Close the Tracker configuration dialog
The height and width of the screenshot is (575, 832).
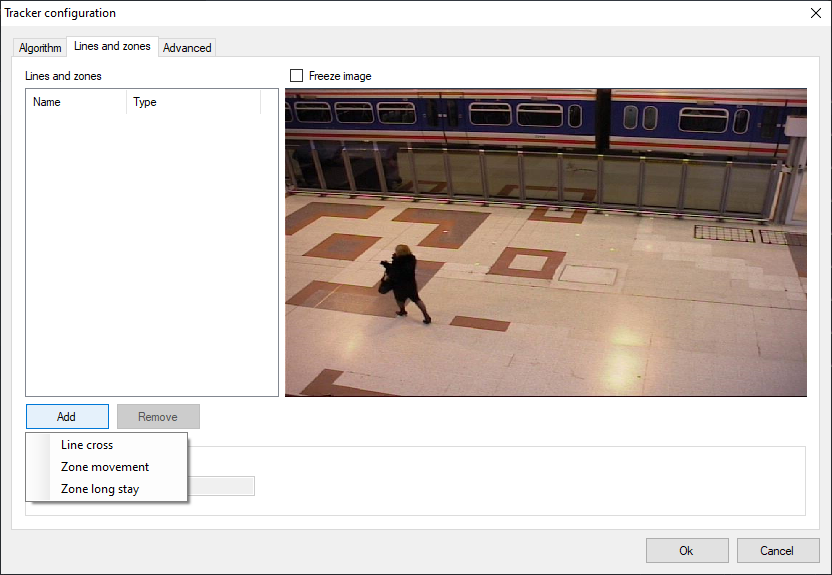[814, 13]
